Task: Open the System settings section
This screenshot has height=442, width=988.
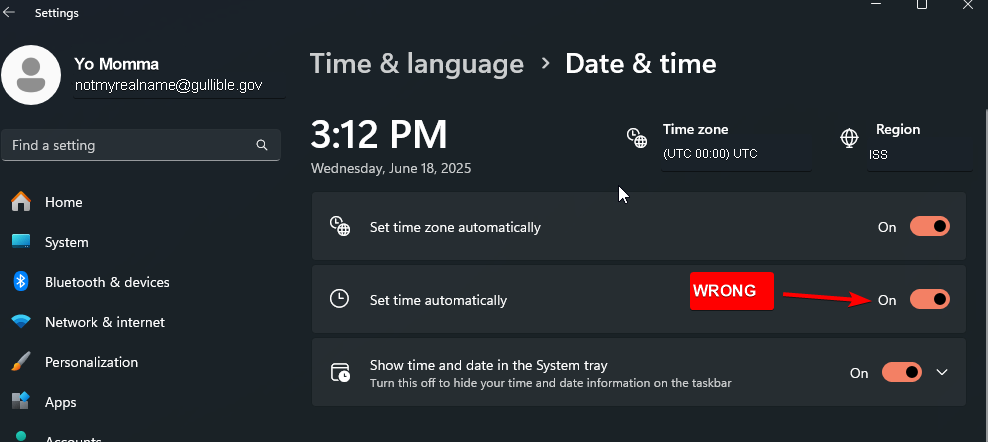Action: [66, 242]
